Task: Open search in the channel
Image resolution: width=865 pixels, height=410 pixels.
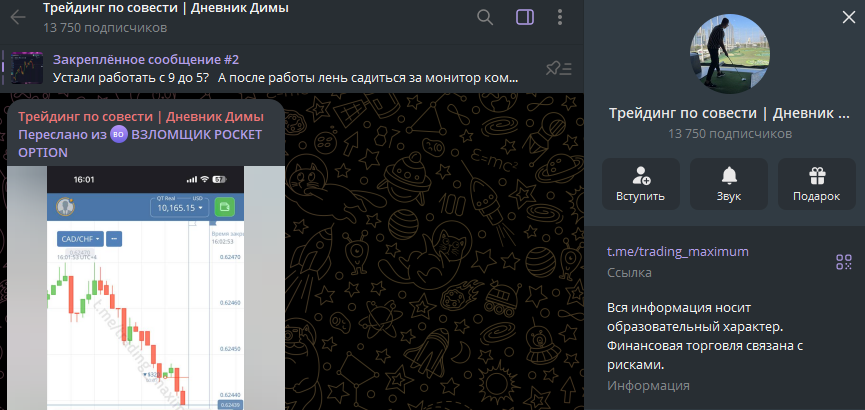Action: coord(485,18)
